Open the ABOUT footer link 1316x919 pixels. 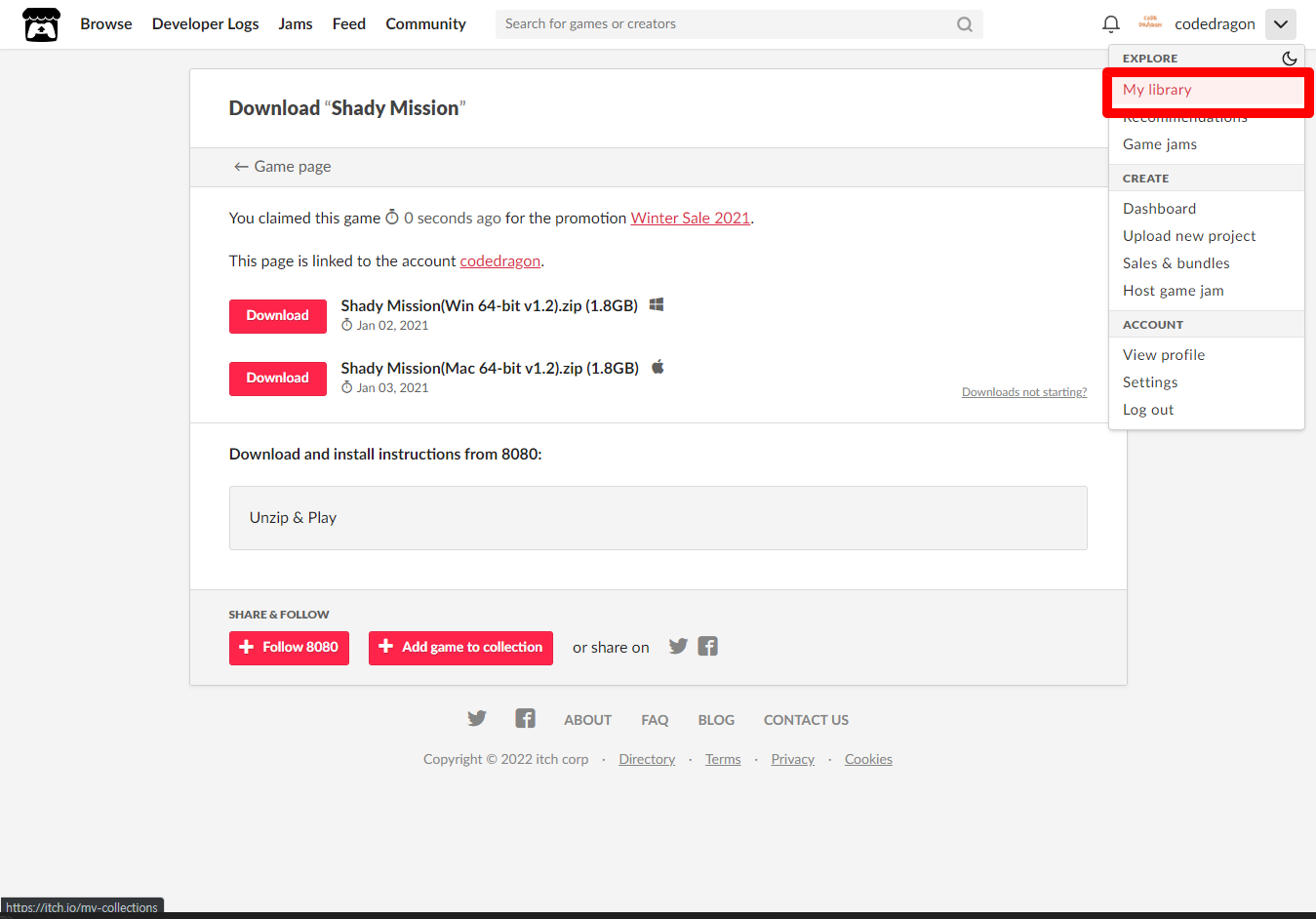tap(588, 720)
